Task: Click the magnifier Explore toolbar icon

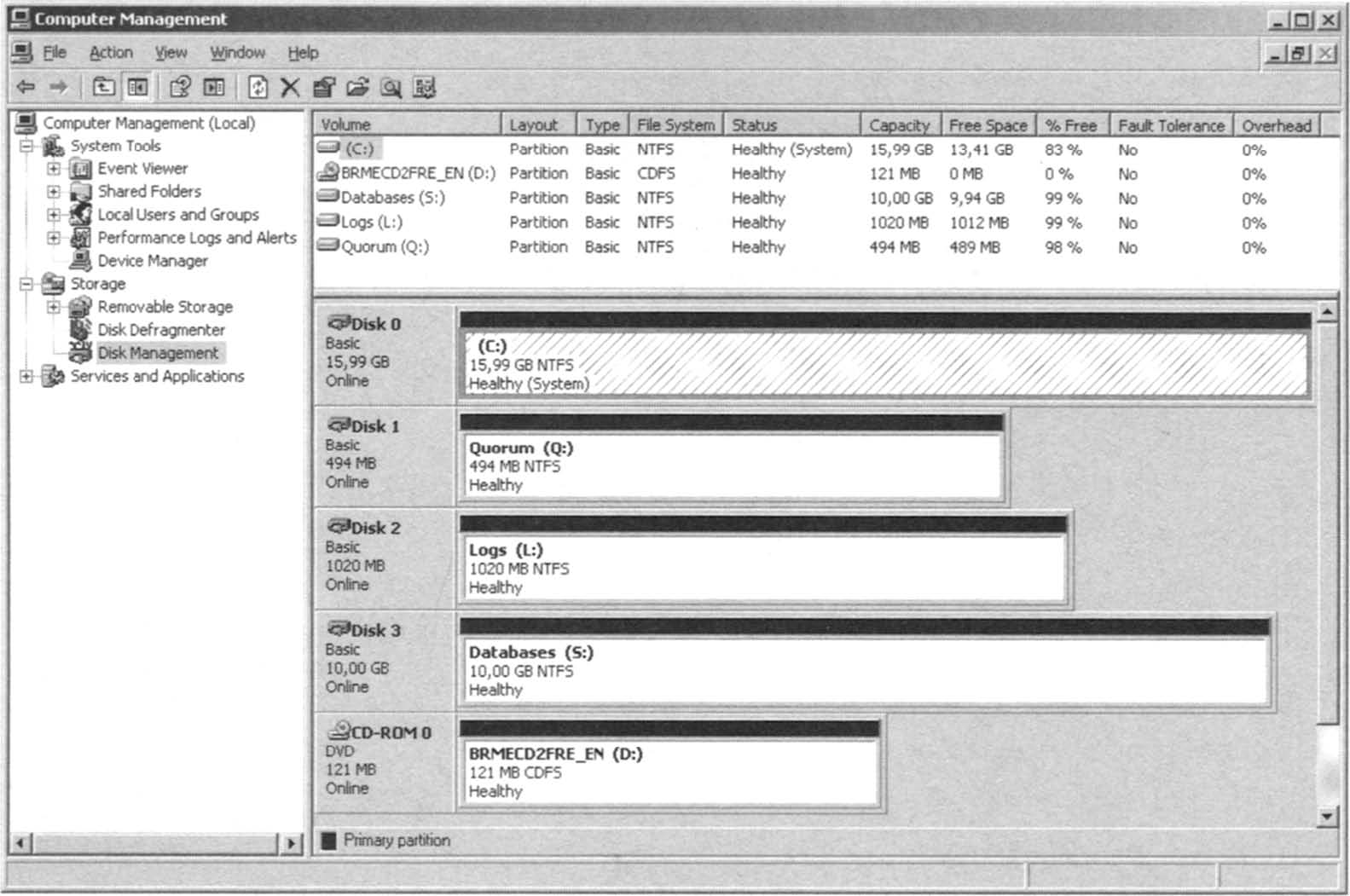Action: 391,87
